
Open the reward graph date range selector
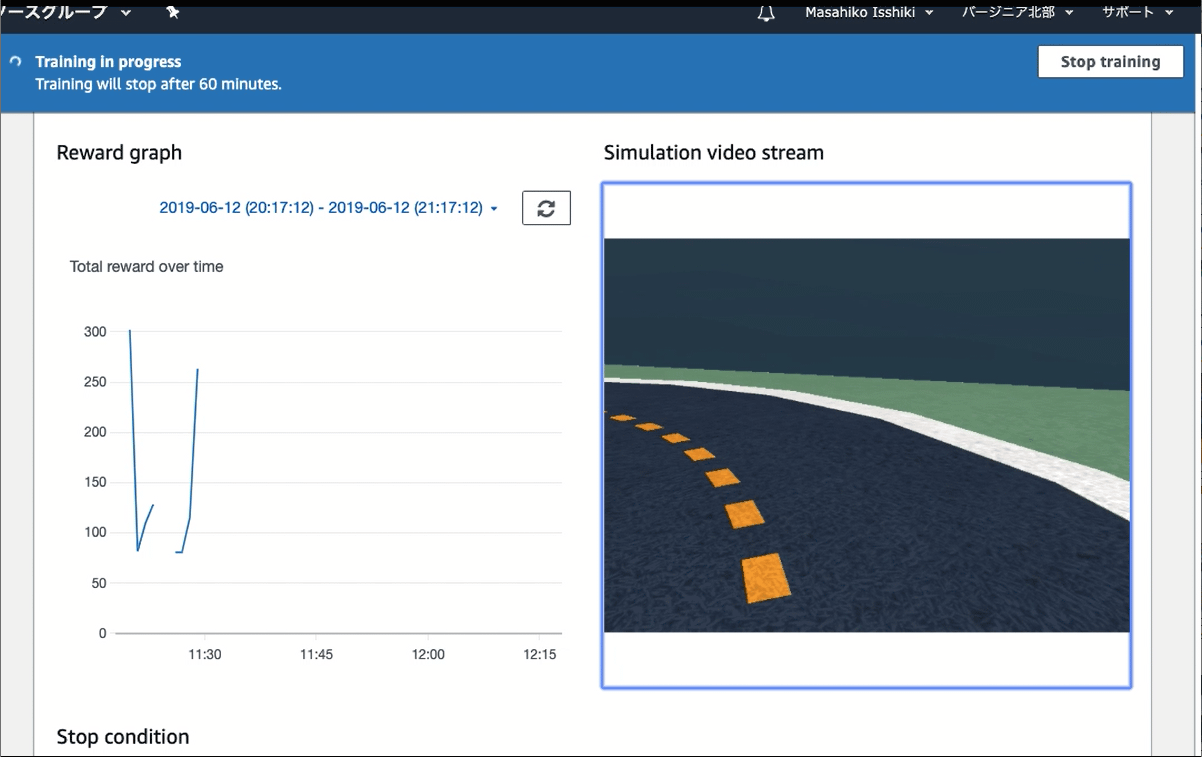click(x=325, y=208)
